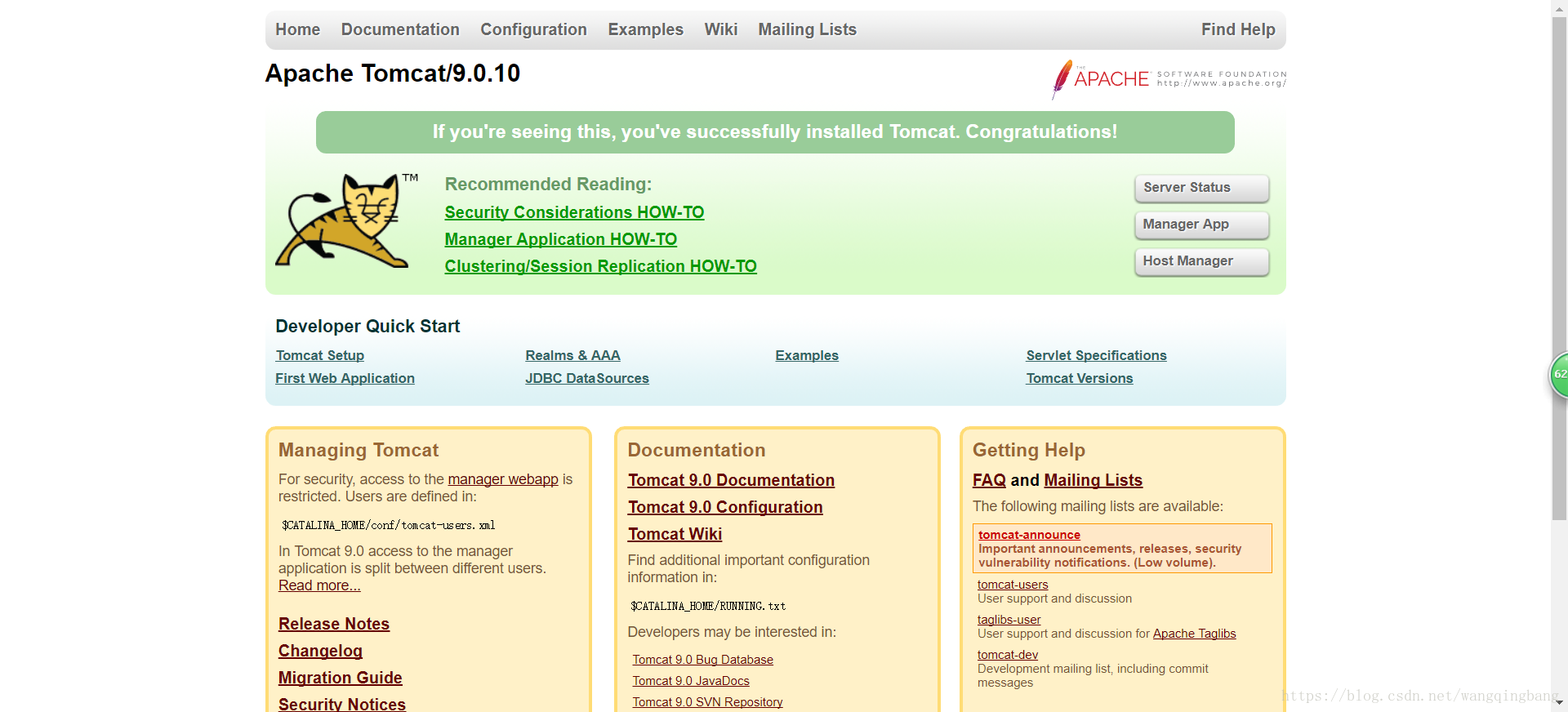Open the Tomcat Setup quick start link
This screenshot has height=712, width=1568.
click(x=319, y=355)
